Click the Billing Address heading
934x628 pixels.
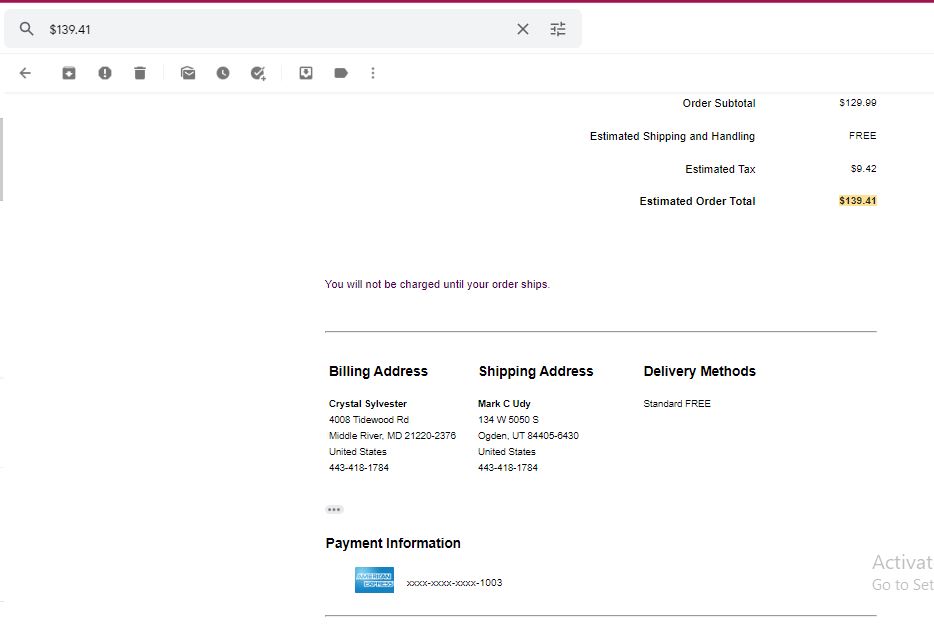(x=378, y=371)
